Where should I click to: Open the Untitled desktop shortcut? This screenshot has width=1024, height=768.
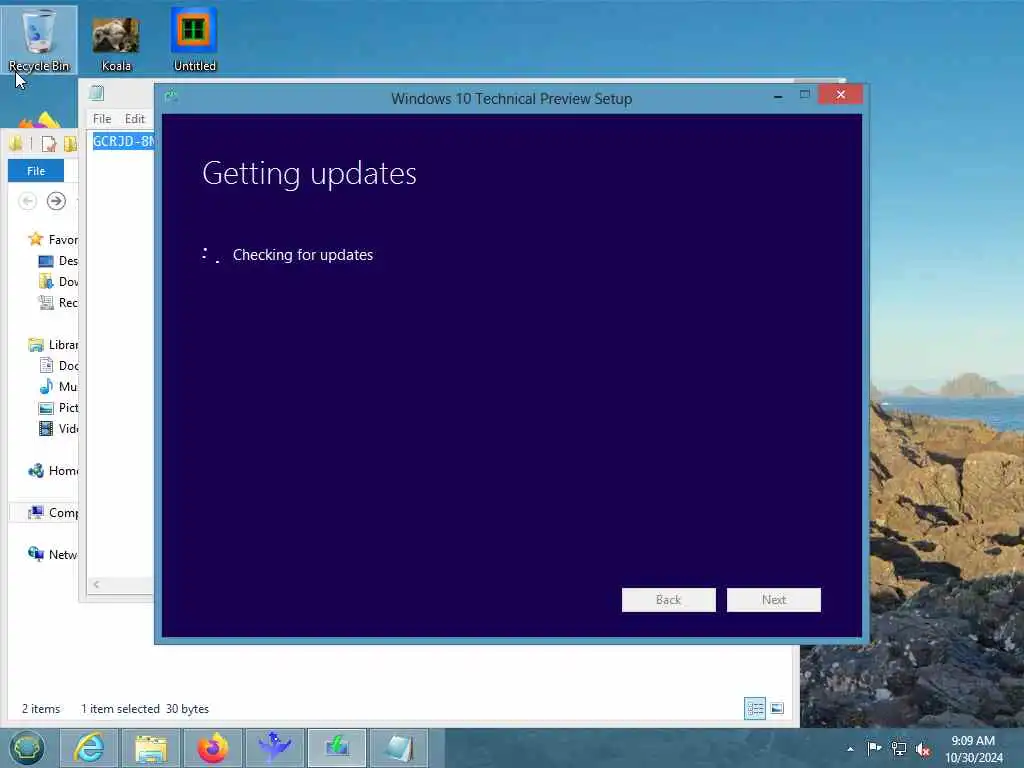tap(194, 39)
